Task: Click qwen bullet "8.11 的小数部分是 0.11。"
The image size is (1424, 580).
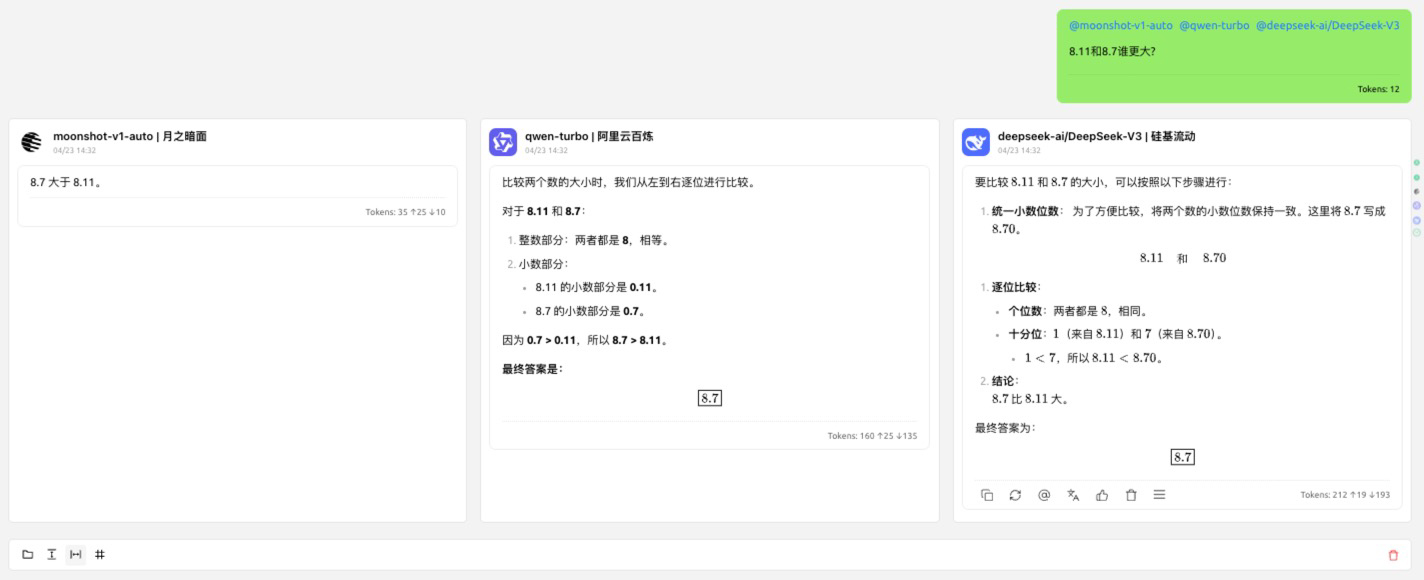Action: coord(597,287)
